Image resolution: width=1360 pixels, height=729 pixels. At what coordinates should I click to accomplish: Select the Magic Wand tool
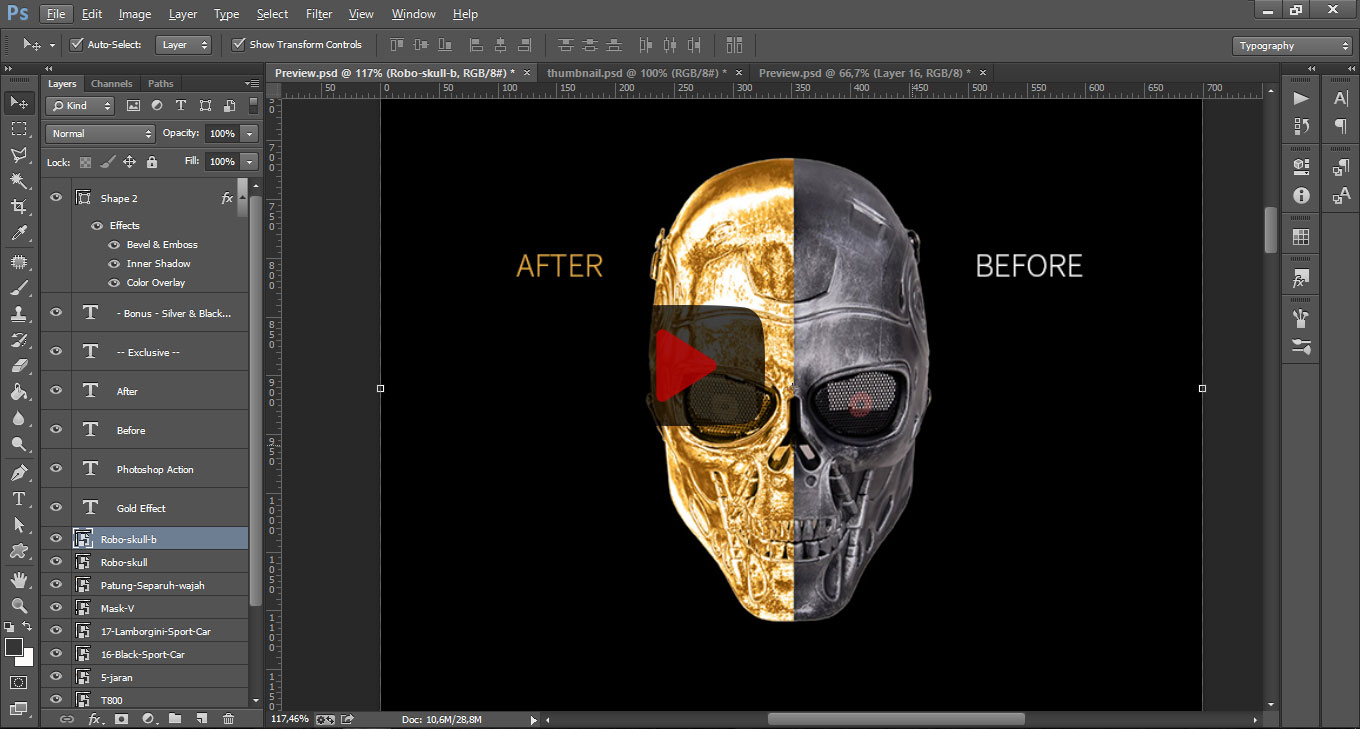point(18,181)
